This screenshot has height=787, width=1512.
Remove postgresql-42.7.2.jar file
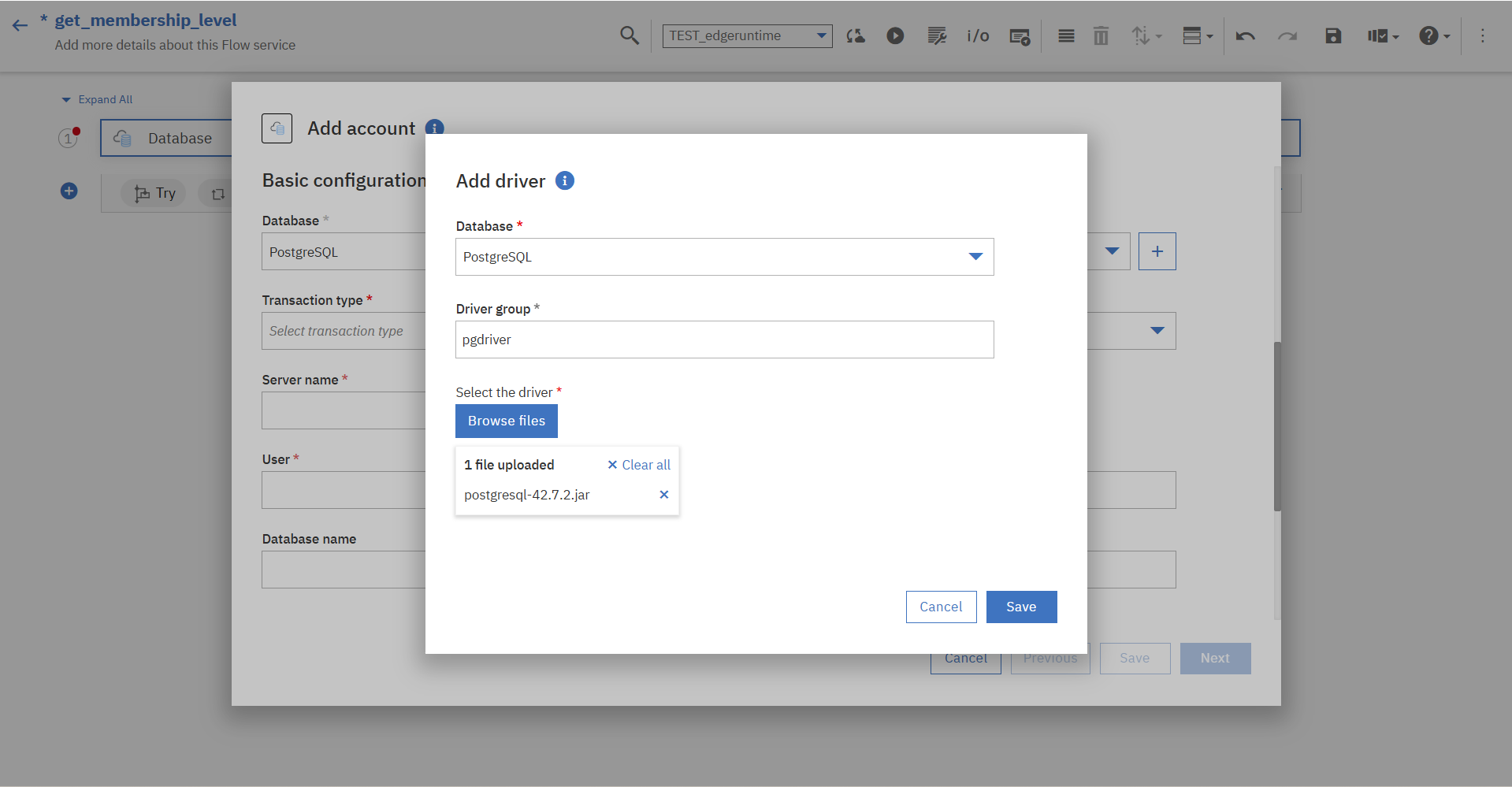point(664,495)
